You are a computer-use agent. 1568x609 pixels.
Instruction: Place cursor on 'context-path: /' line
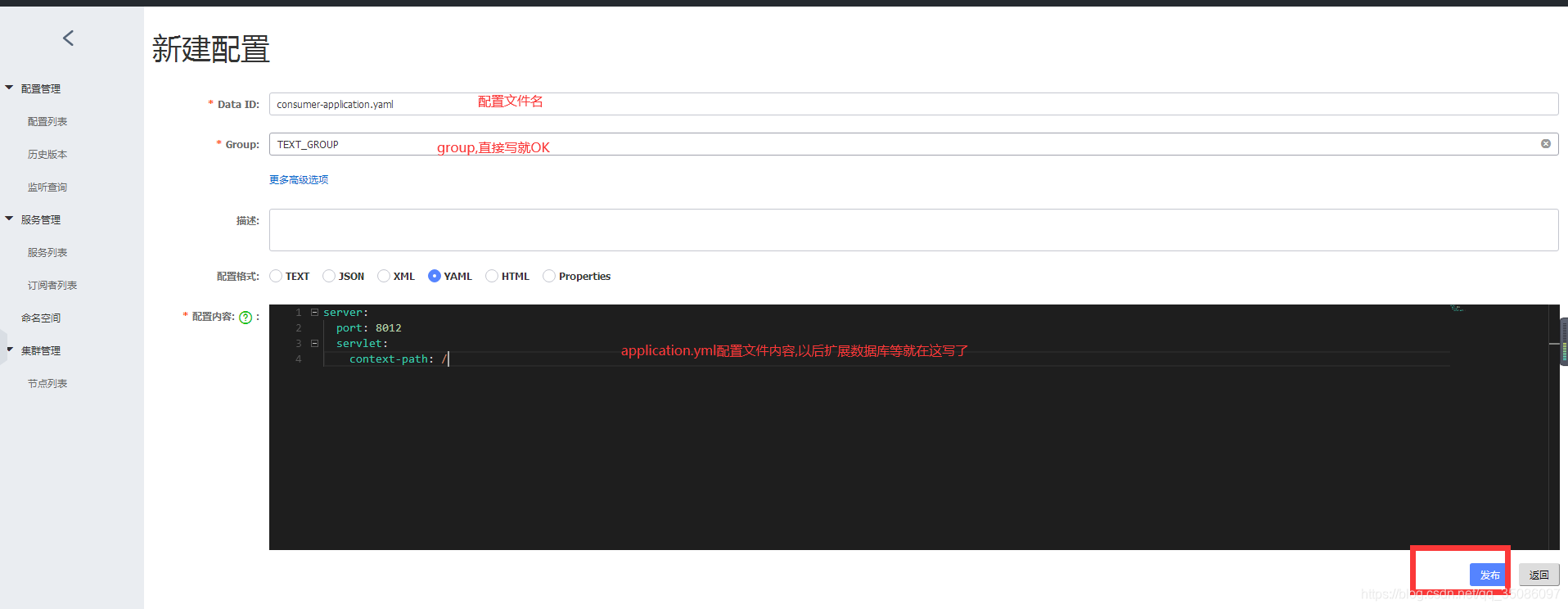[399, 359]
